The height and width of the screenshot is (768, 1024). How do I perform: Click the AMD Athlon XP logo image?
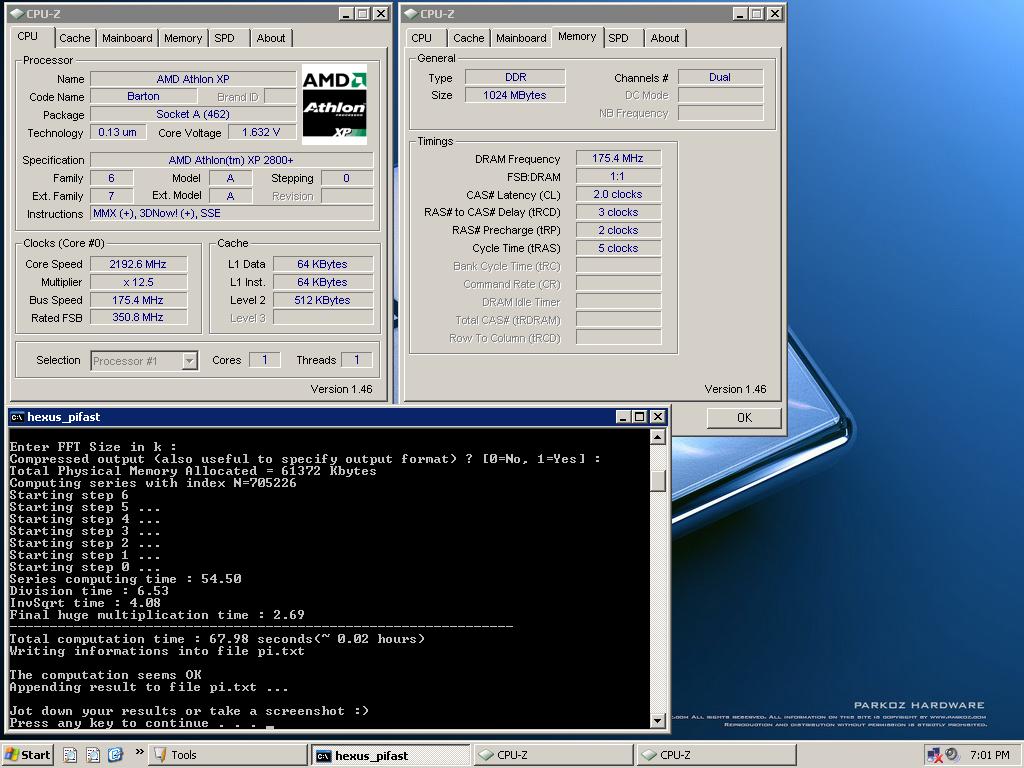pos(334,104)
